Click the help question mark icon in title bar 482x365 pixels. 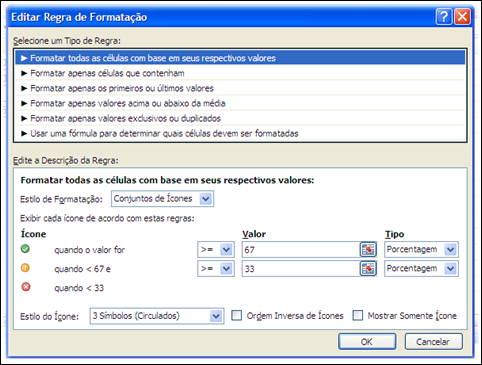point(444,16)
